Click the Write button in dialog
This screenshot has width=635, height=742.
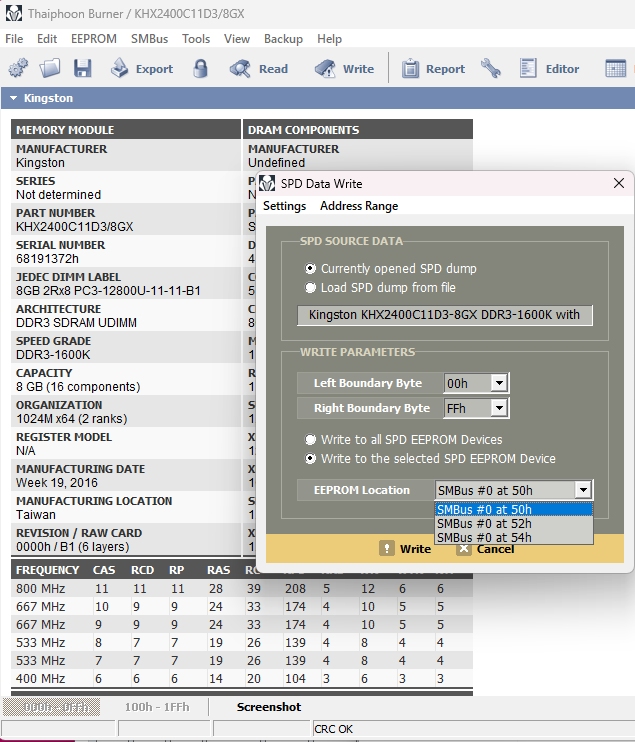click(x=405, y=549)
